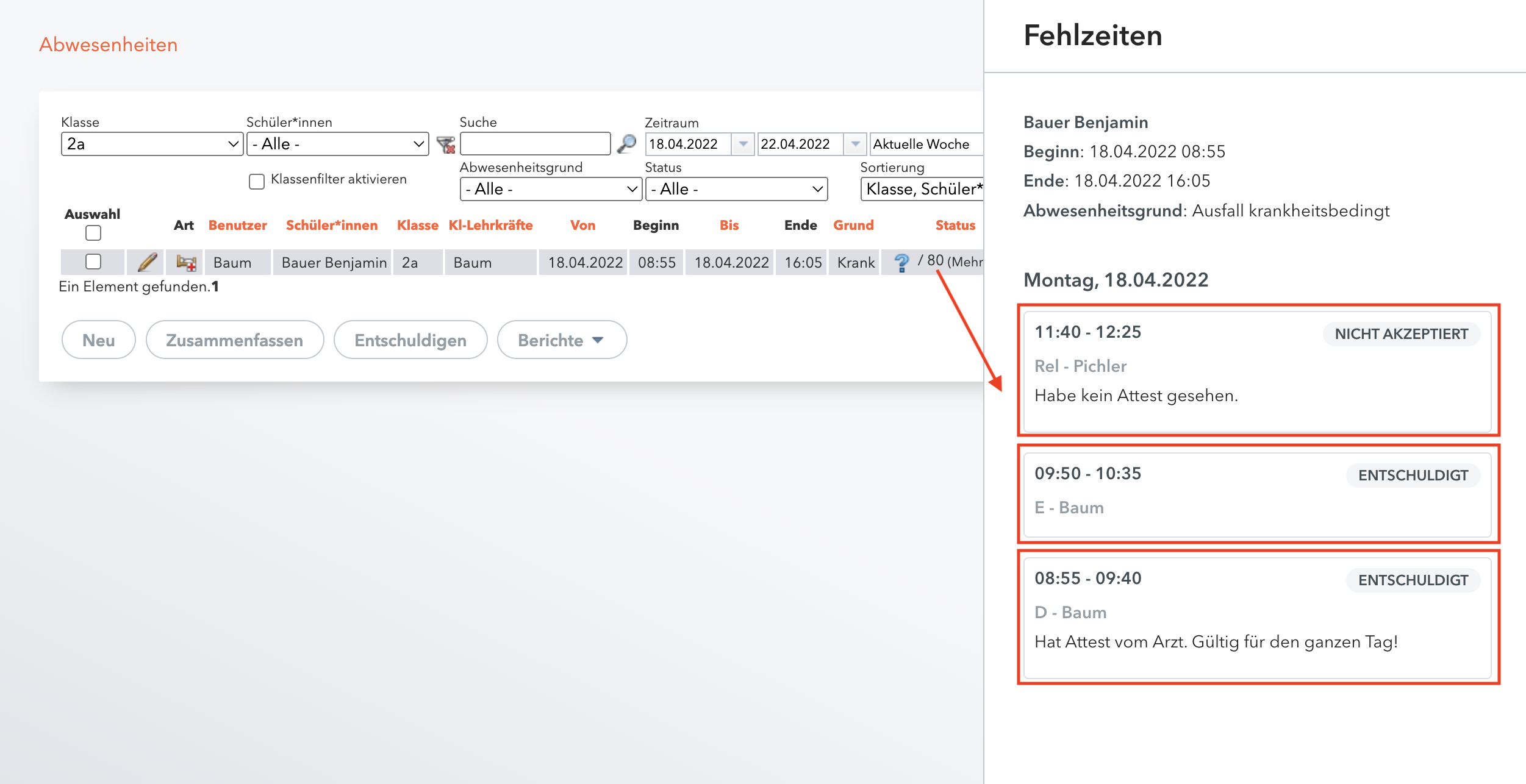Viewport: 1526px width, 784px height.
Task: Click the blue question mark status icon
Action: coord(901,262)
